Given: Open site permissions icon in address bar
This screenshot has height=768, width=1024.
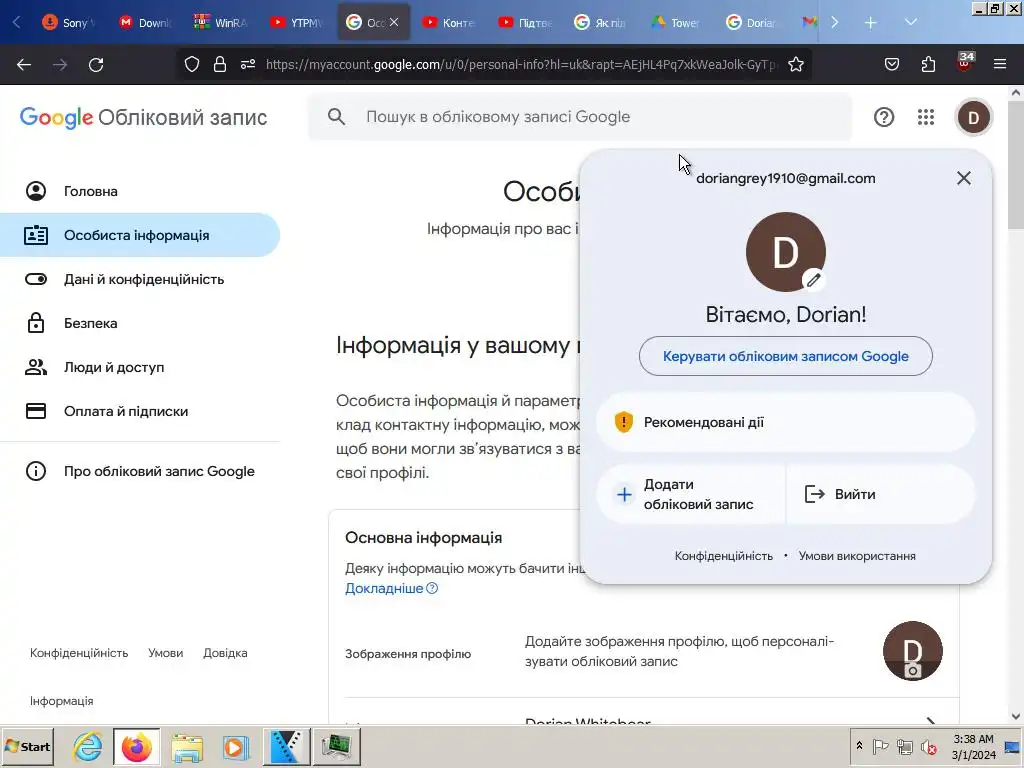Looking at the screenshot, I should click(x=248, y=65).
